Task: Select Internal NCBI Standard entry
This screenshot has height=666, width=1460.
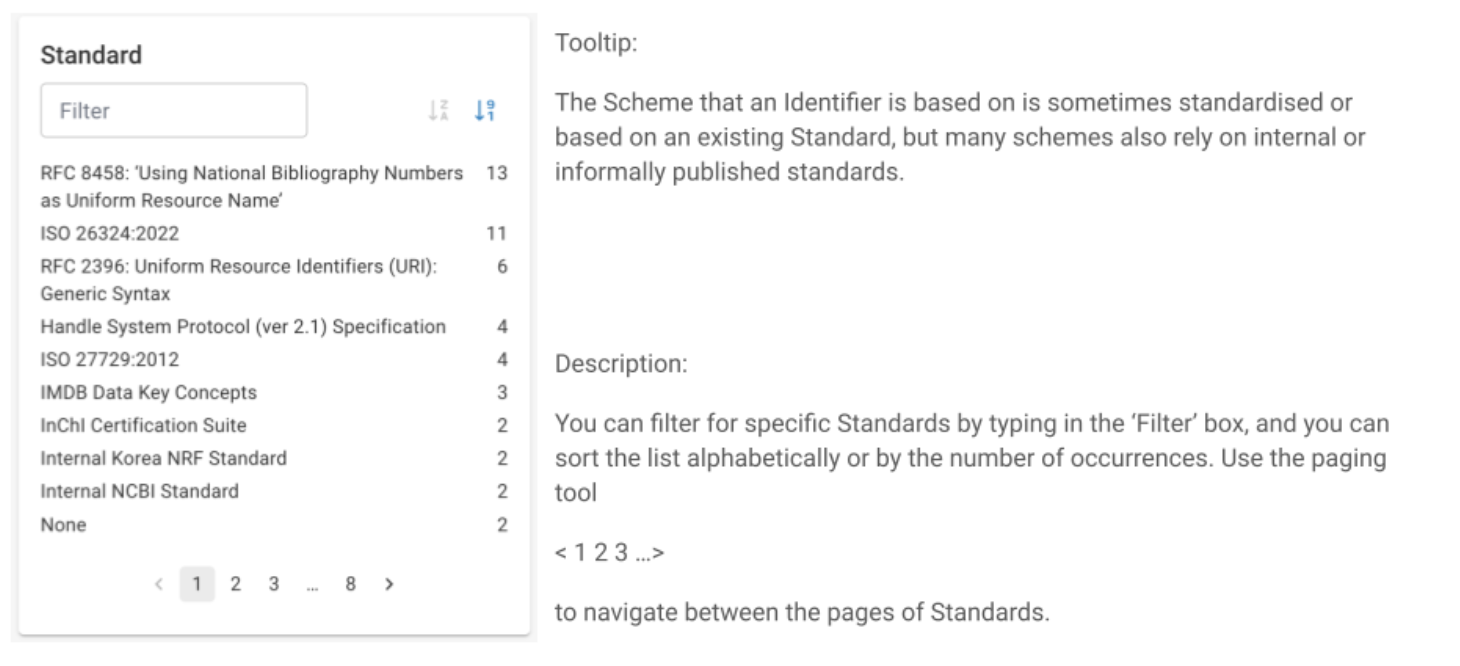Action: coord(274,491)
